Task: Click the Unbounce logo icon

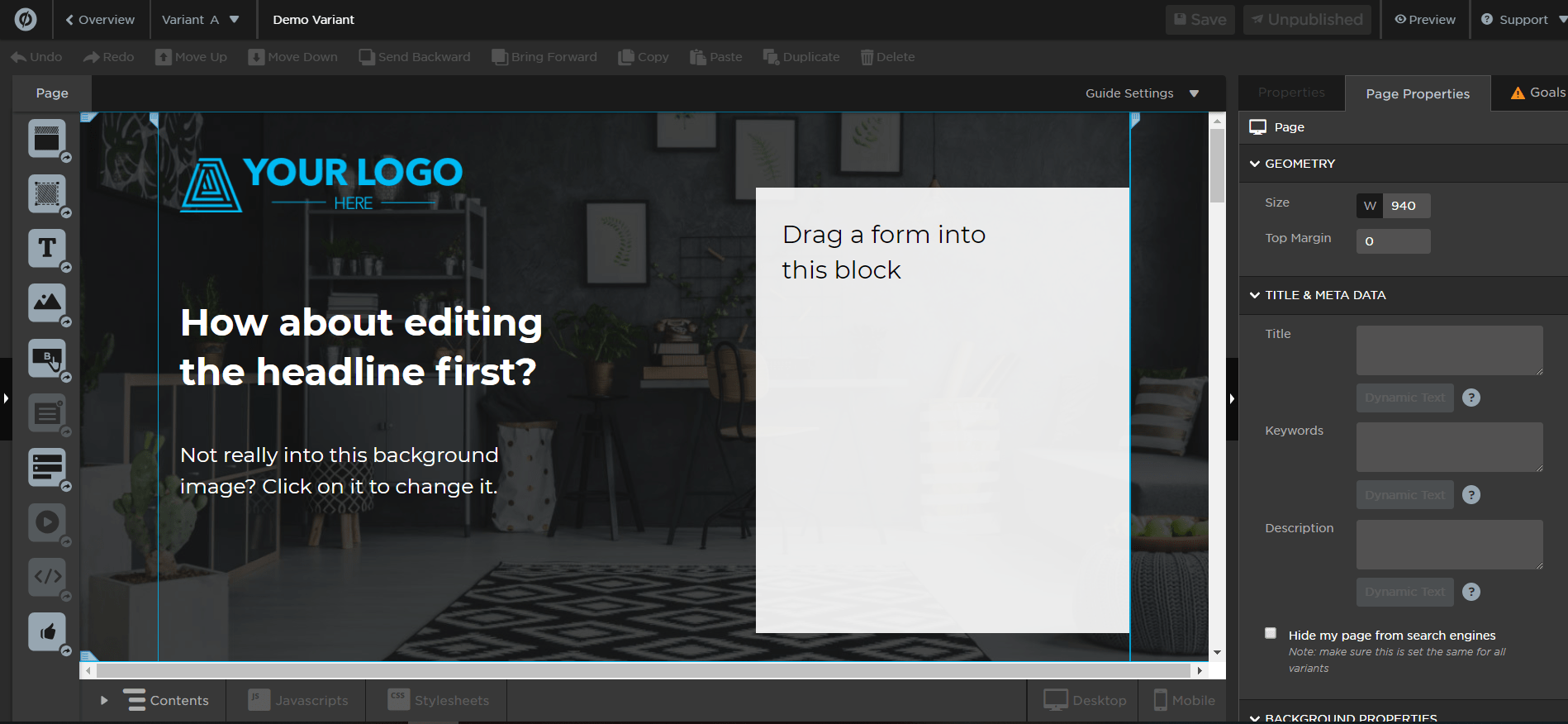Action: coord(26,19)
